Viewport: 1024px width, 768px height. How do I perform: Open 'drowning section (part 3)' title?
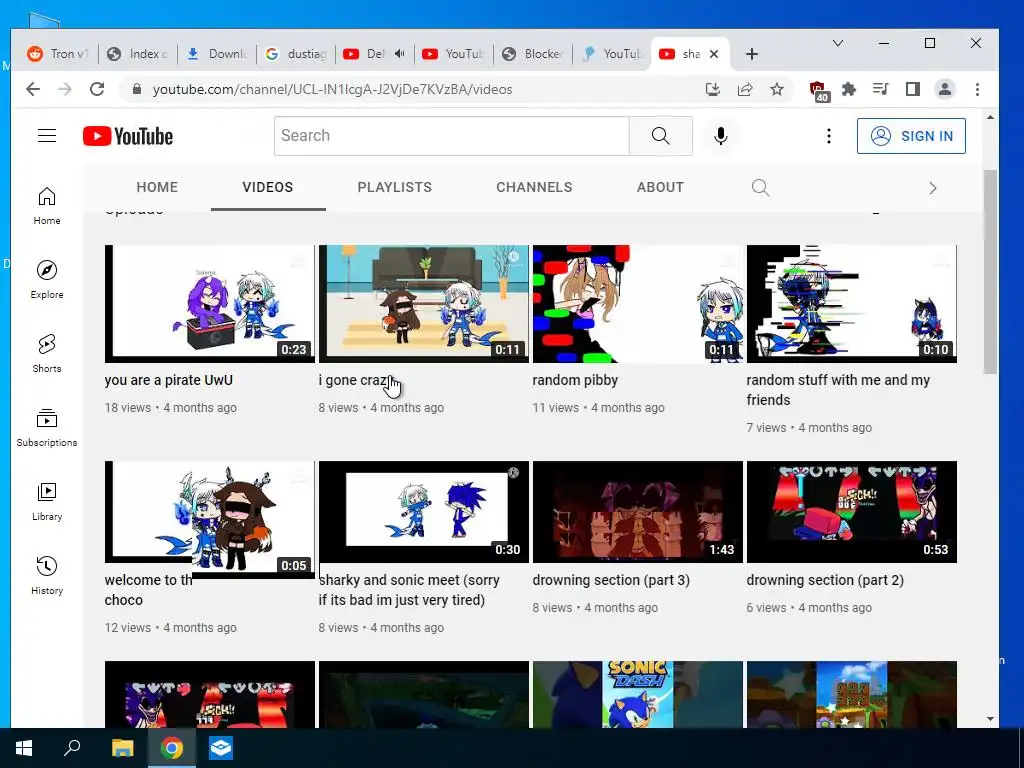pyautogui.click(x=611, y=580)
